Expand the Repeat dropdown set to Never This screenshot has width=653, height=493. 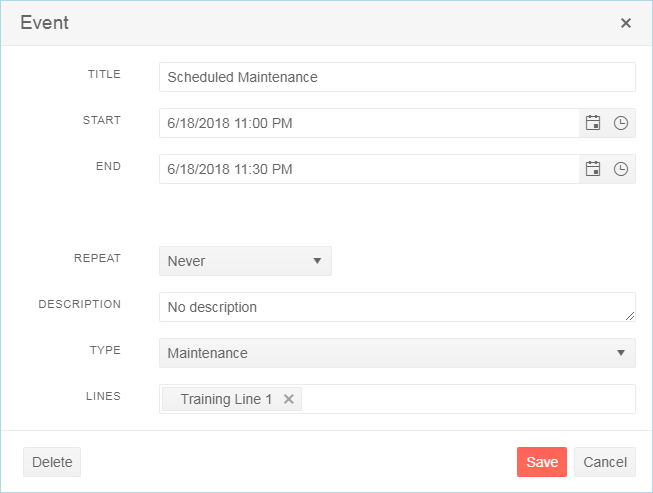[x=245, y=261]
